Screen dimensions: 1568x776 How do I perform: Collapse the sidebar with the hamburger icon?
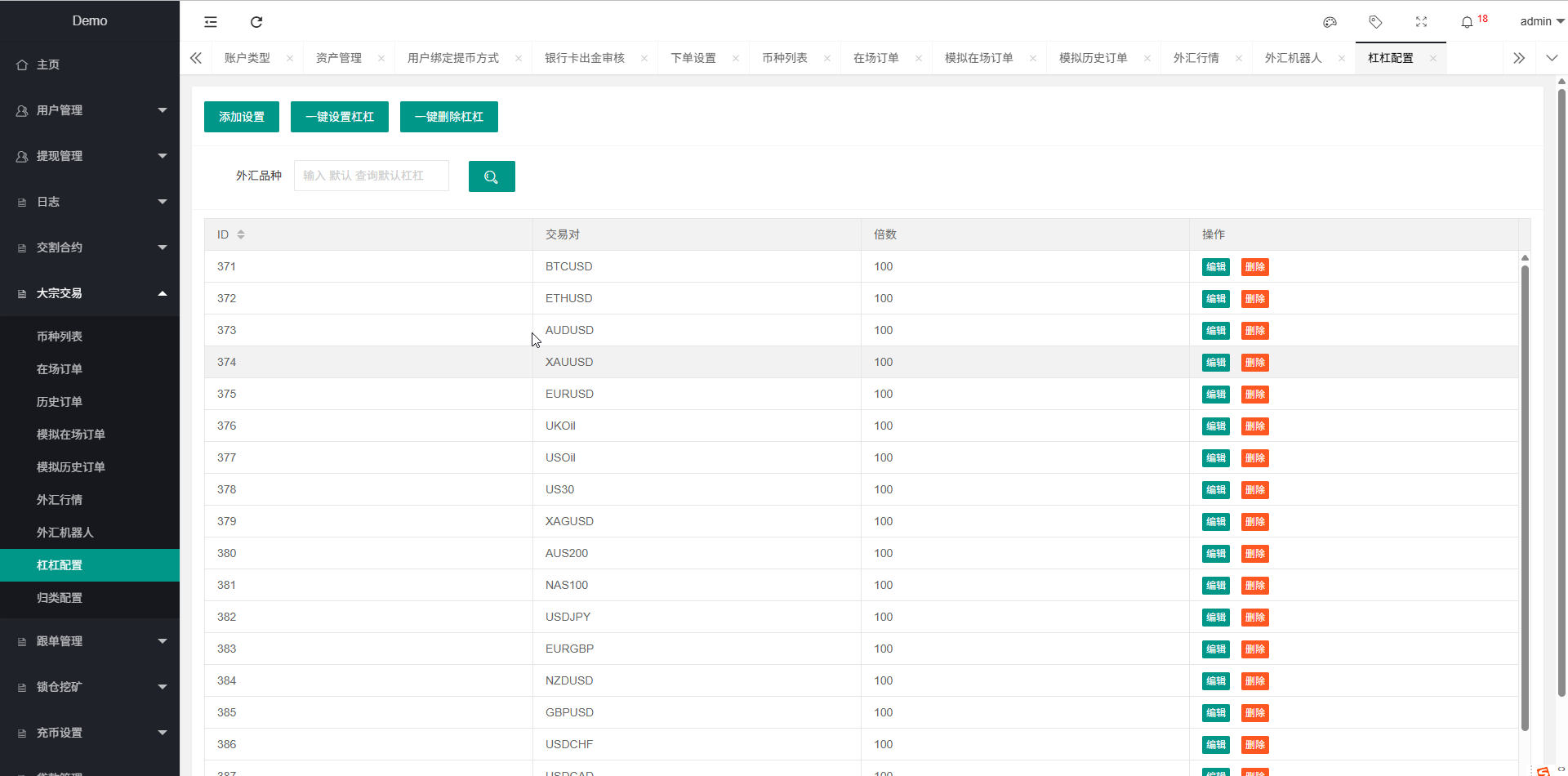pos(211,22)
